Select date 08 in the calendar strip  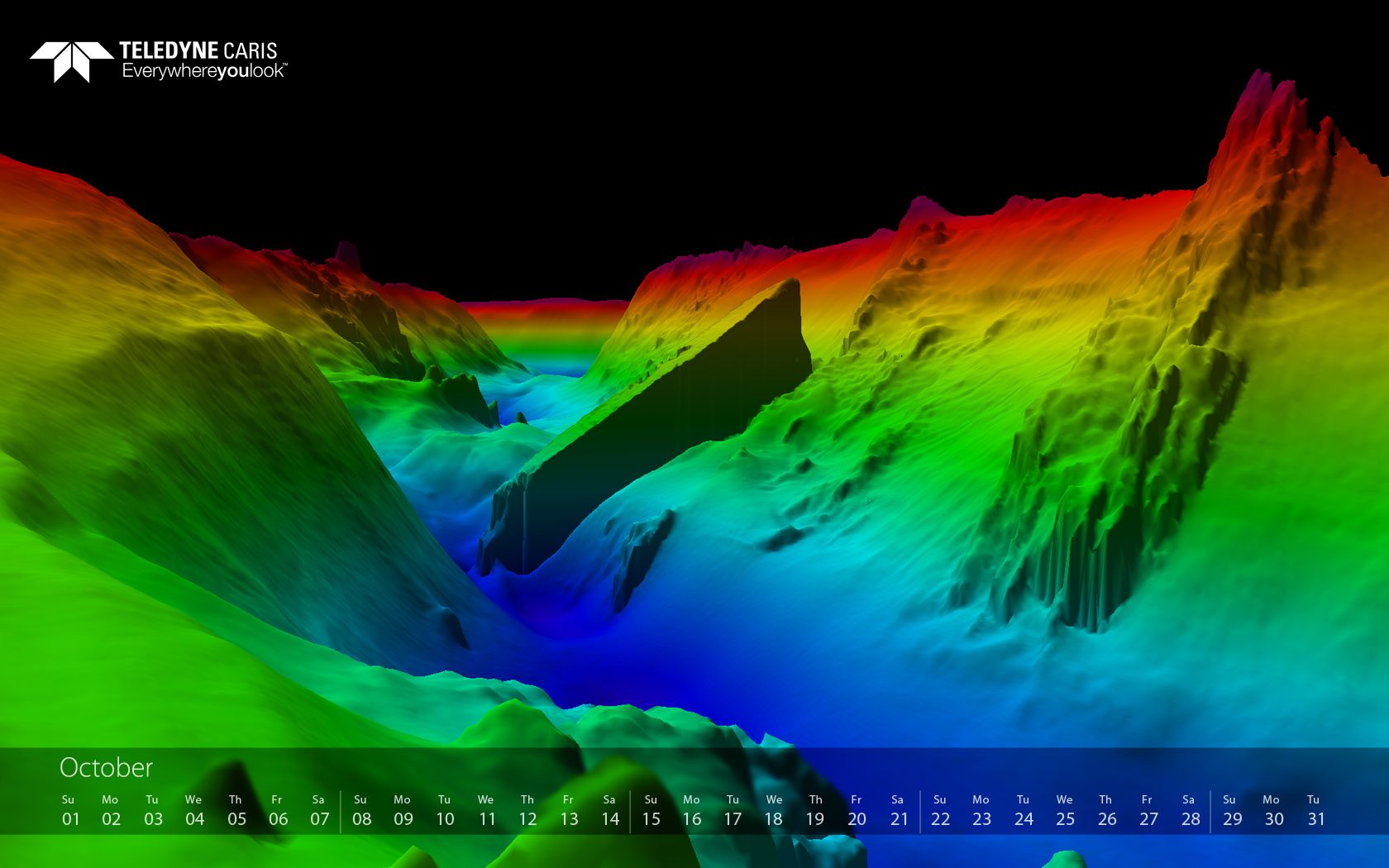(x=361, y=819)
